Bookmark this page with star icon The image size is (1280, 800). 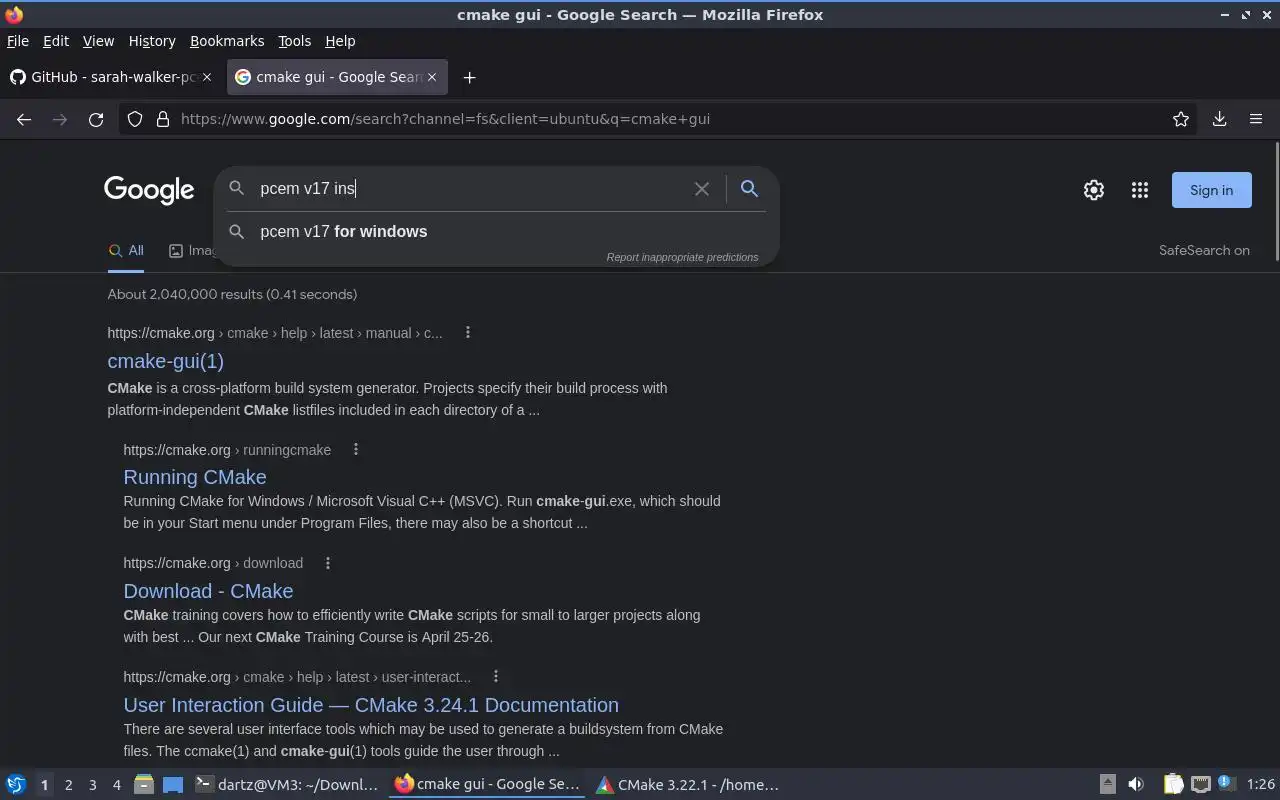tap(1181, 119)
